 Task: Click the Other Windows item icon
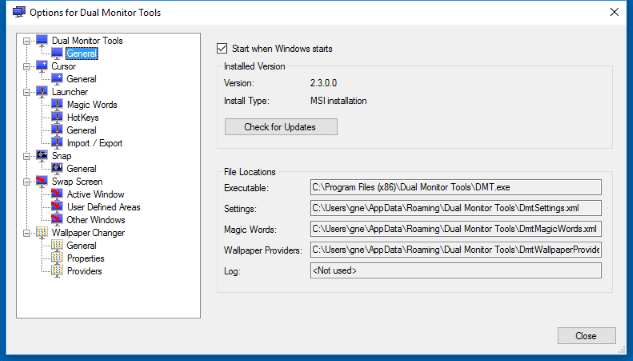(x=57, y=220)
